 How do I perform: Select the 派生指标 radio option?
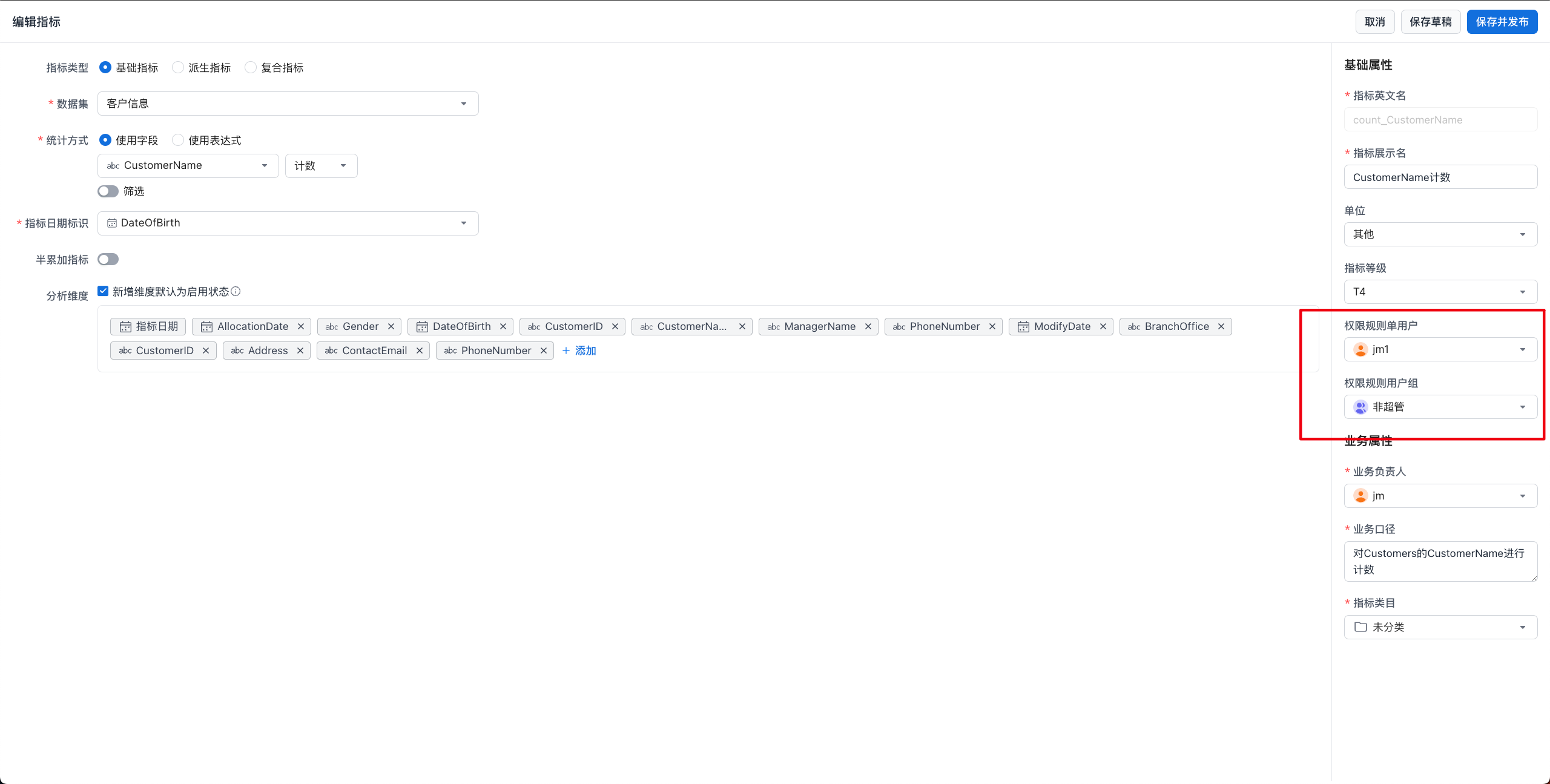178,67
